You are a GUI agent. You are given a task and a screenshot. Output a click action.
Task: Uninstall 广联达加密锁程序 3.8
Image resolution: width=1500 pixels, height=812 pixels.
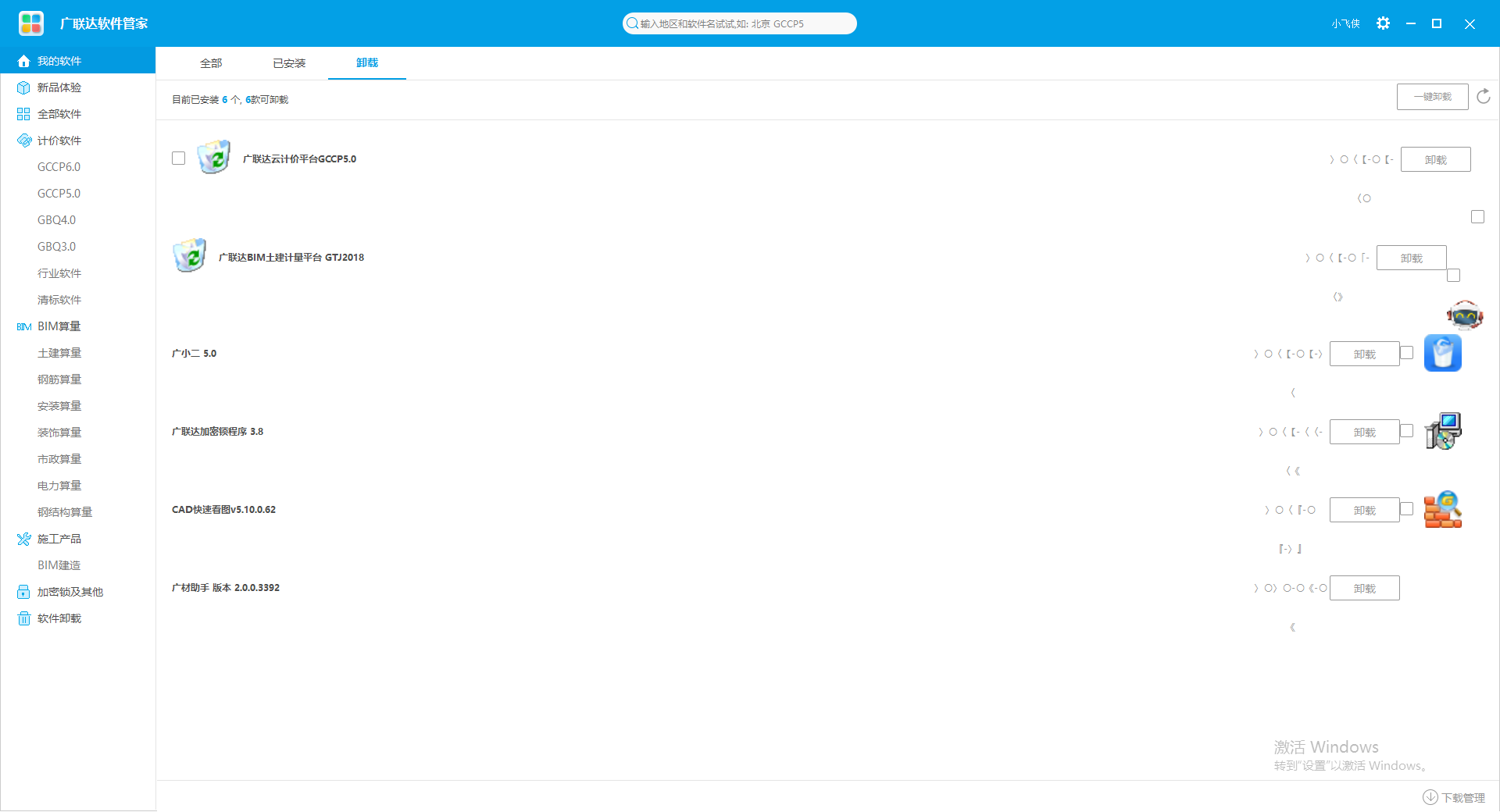point(1364,432)
